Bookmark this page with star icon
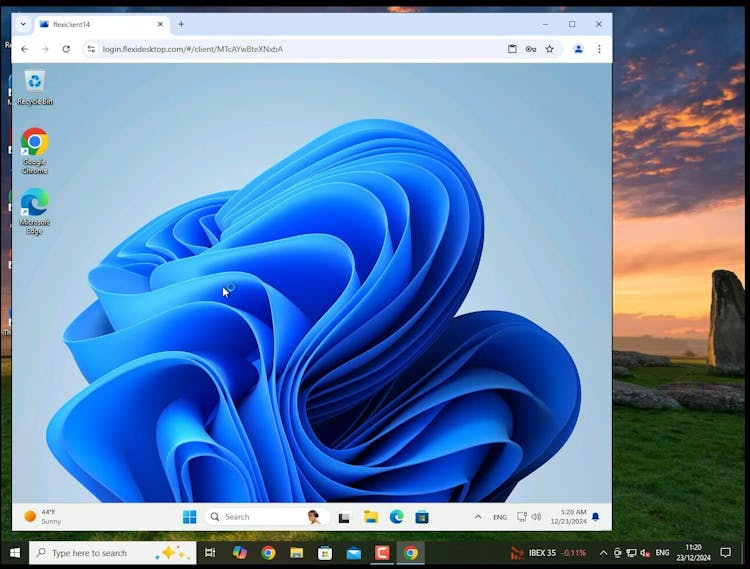The image size is (750, 569). click(x=549, y=48)
